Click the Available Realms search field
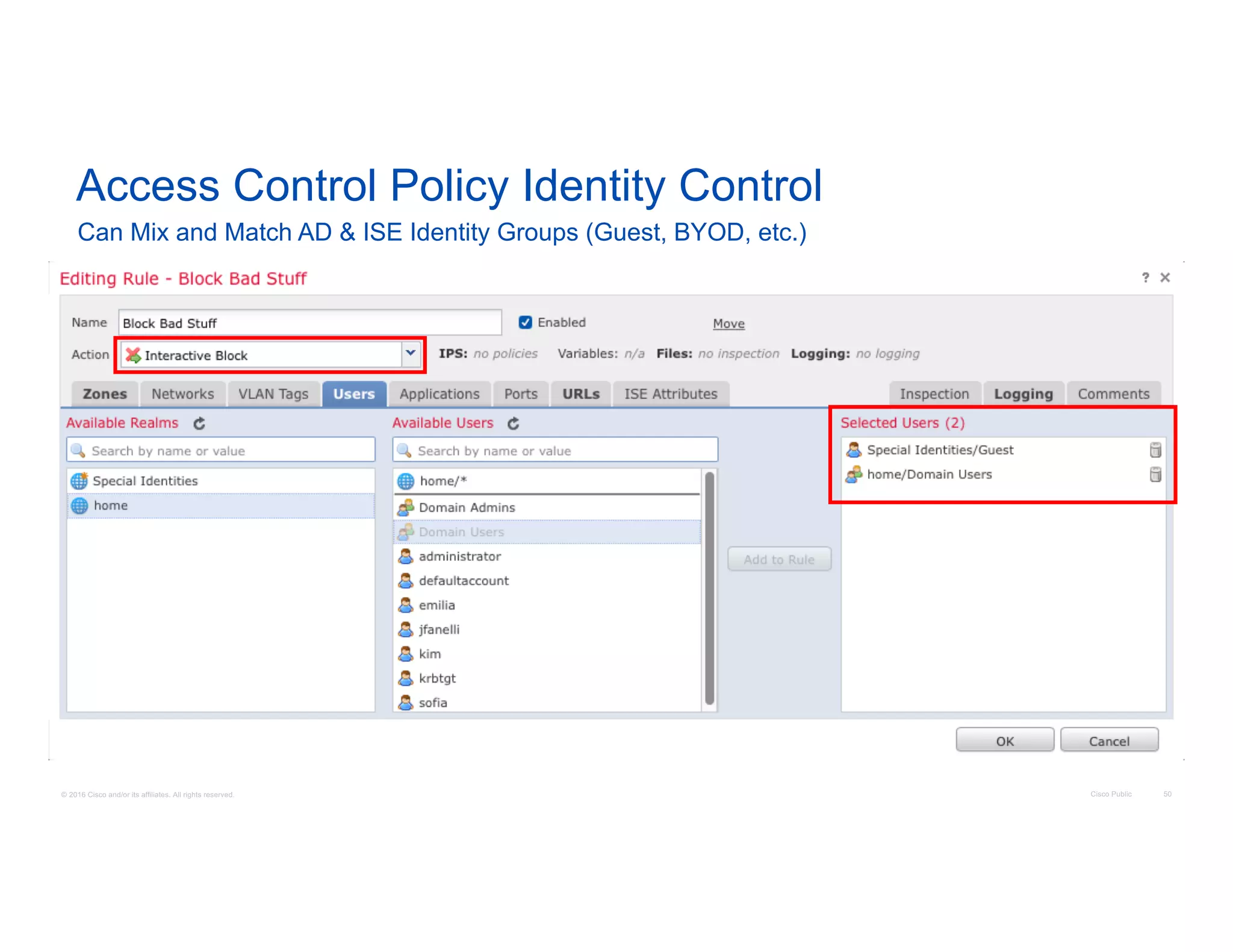1233x952 pixels. [x=221, y=450]
